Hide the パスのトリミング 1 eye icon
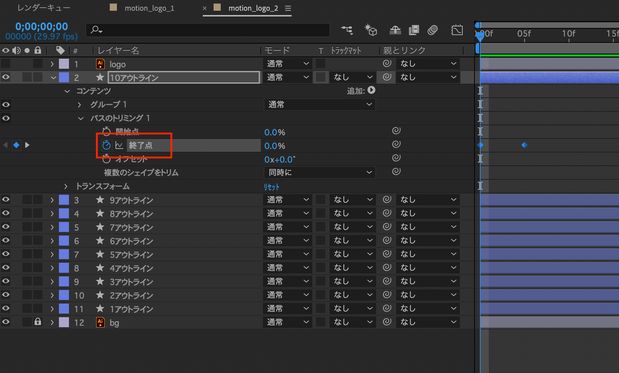This screenshot has width=619, height=373. click(6, 118)
